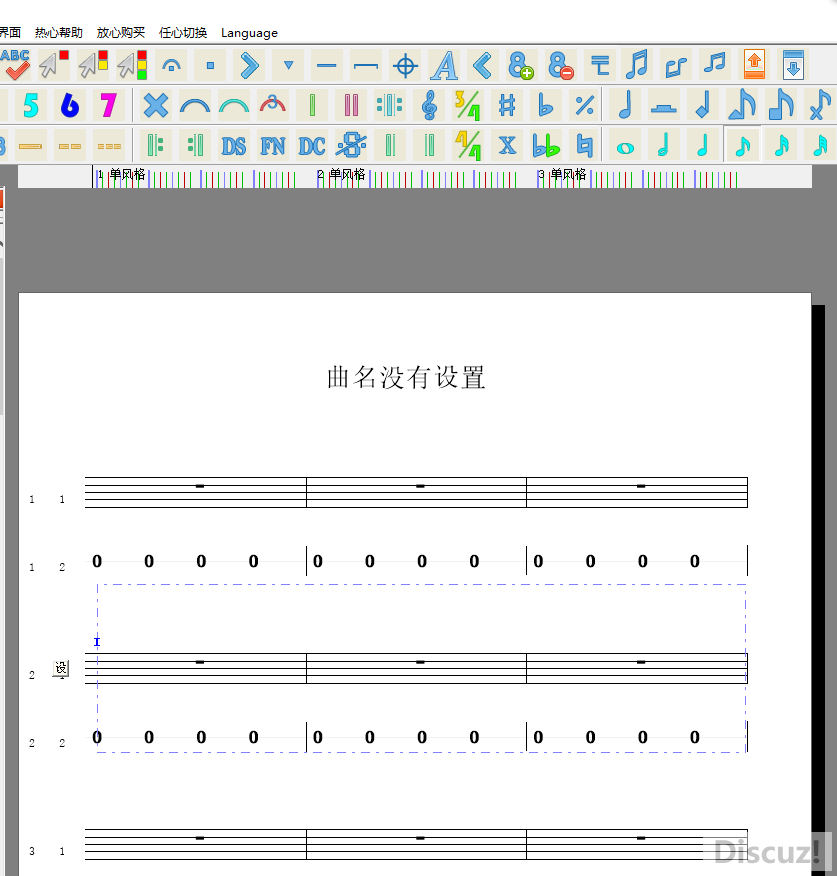Add a single flat accidental
This screenshot has width=837, height=876.
click(545, 105)
